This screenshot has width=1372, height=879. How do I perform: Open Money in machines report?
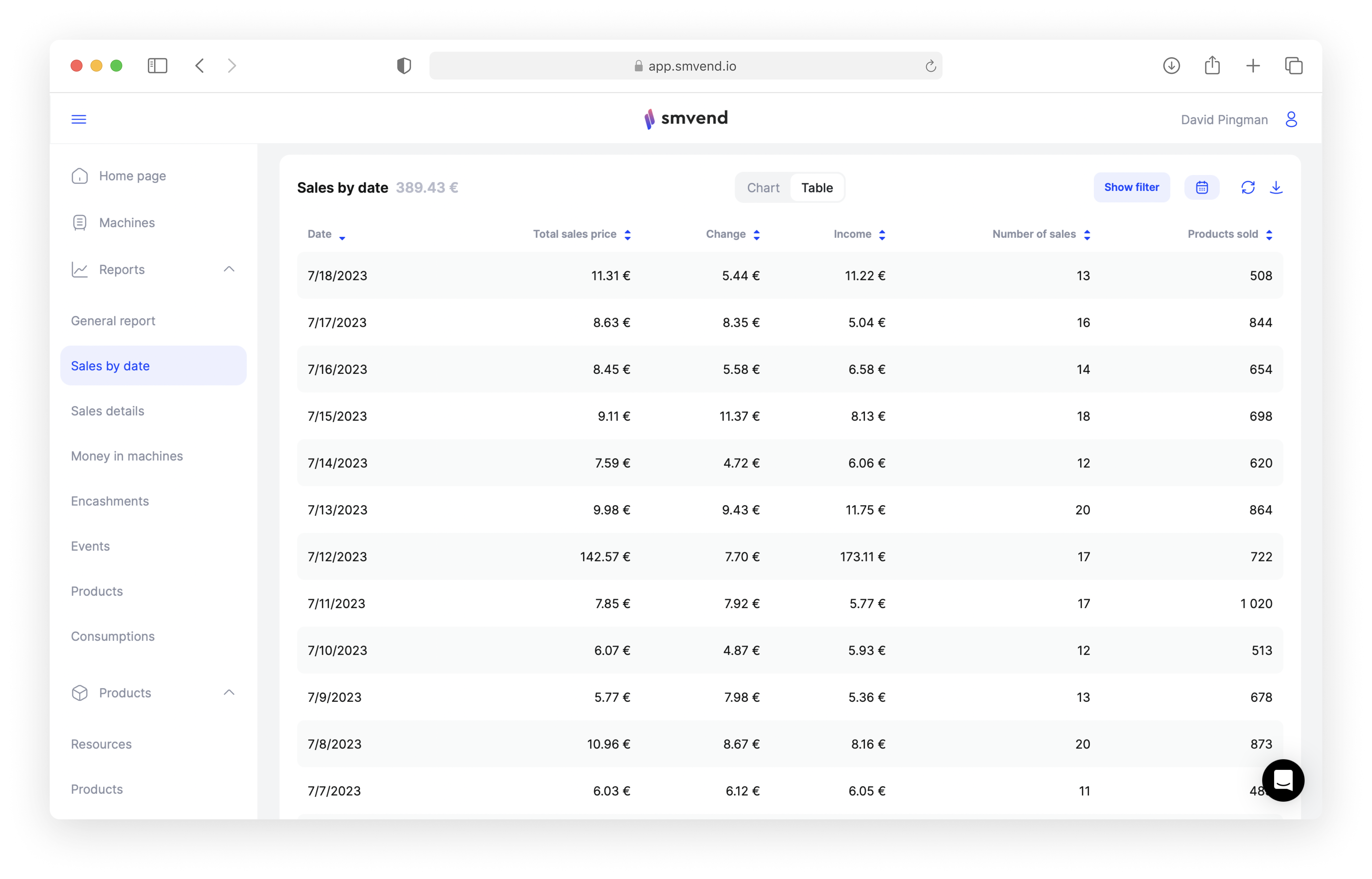tap(127, 456)
